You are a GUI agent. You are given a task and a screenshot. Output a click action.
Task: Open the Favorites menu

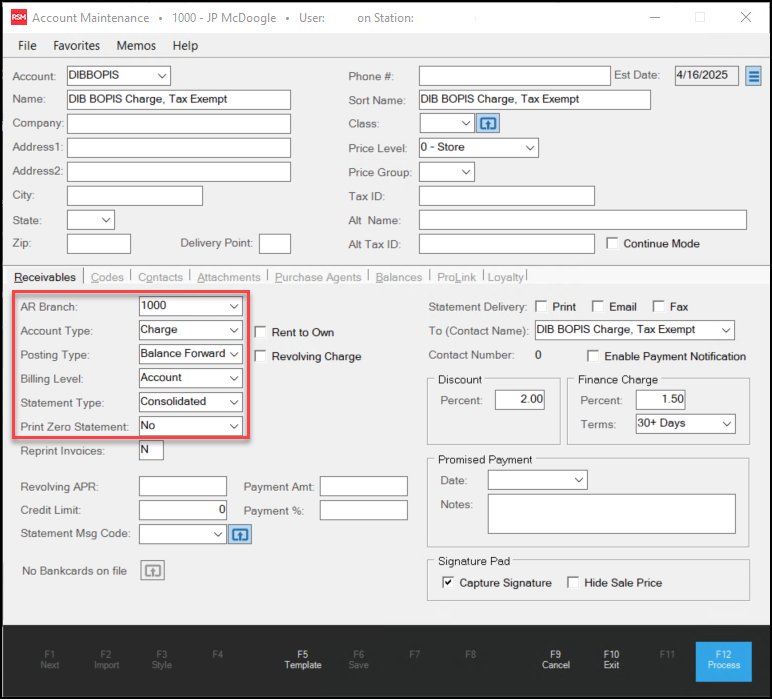[76, 46]
